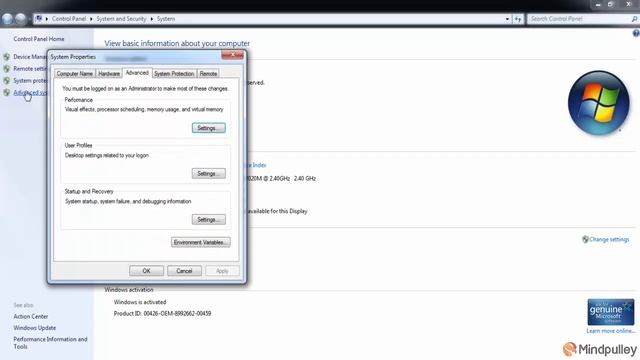Click genuine Microsoft software badge
This screenshot has height=360, width=640.
click(611, 312)
